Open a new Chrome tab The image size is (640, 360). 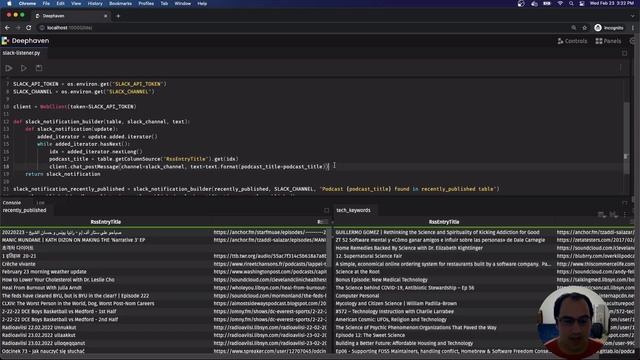point(118,16)
